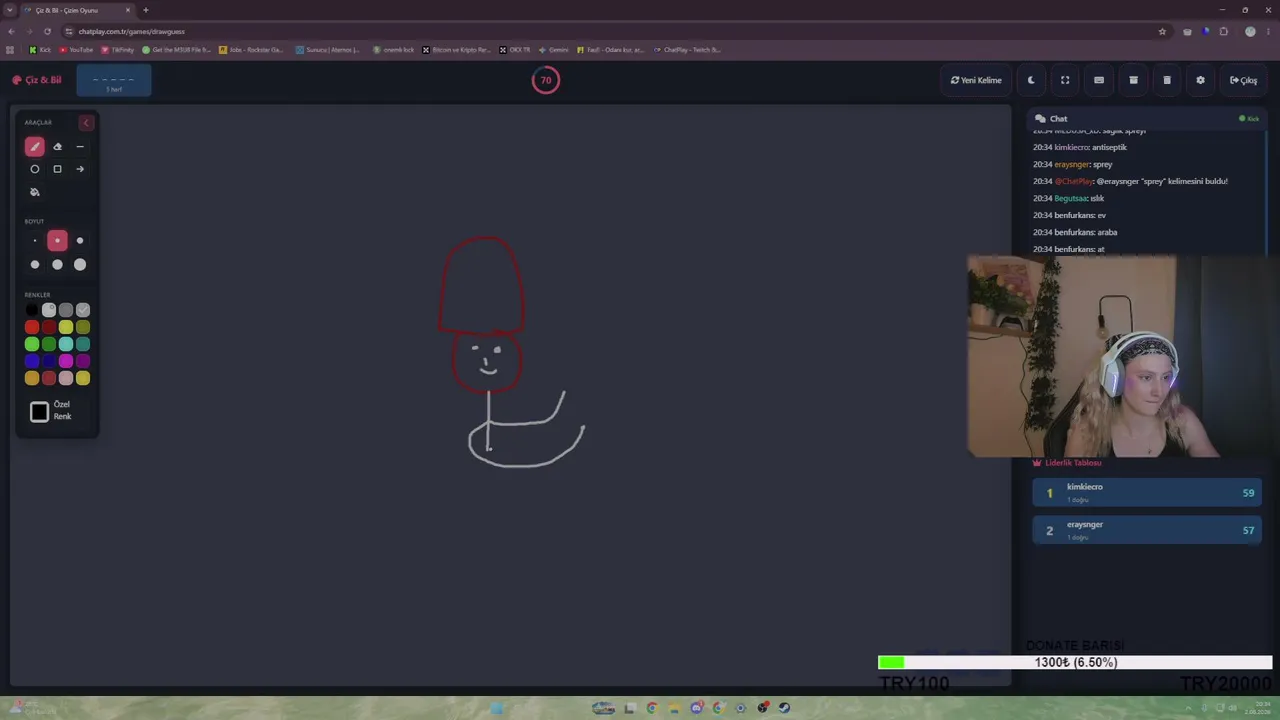Open the keyboard icon button in top bar
This screenshot has height=720, width=1280.
[1099, 80]
